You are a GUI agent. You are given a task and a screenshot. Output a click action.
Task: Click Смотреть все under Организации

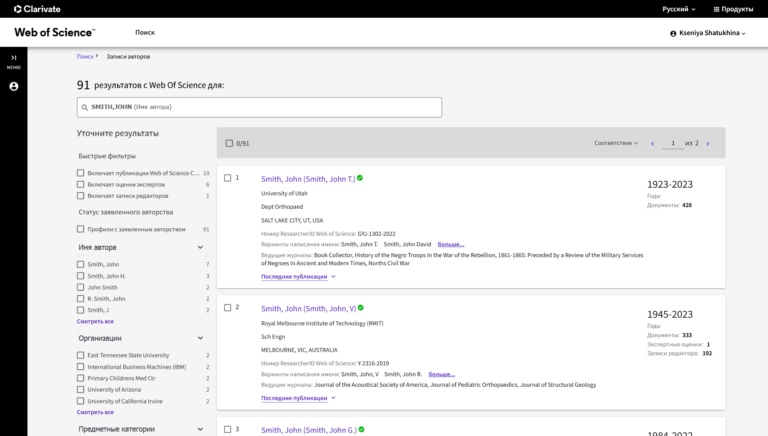(95, 412)
